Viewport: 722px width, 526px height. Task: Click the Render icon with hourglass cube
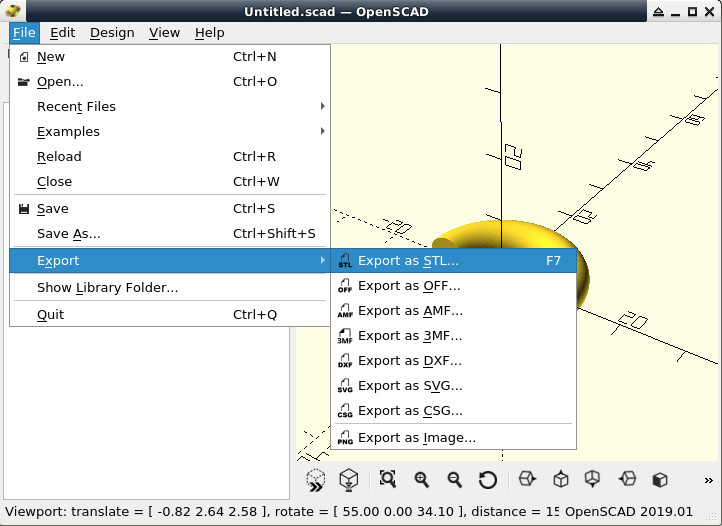[x=349, y=480]
